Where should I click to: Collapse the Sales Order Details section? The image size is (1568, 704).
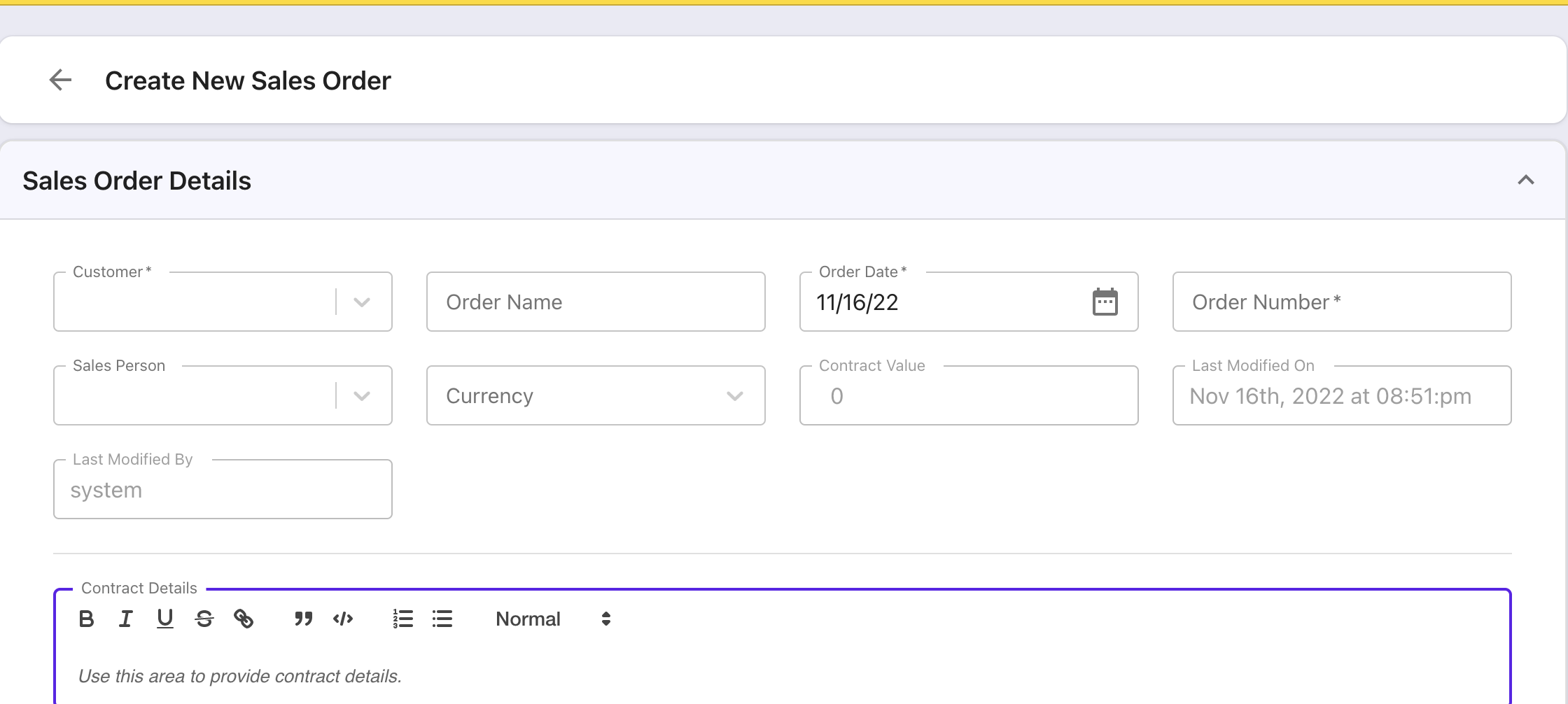coord(1525,180)
